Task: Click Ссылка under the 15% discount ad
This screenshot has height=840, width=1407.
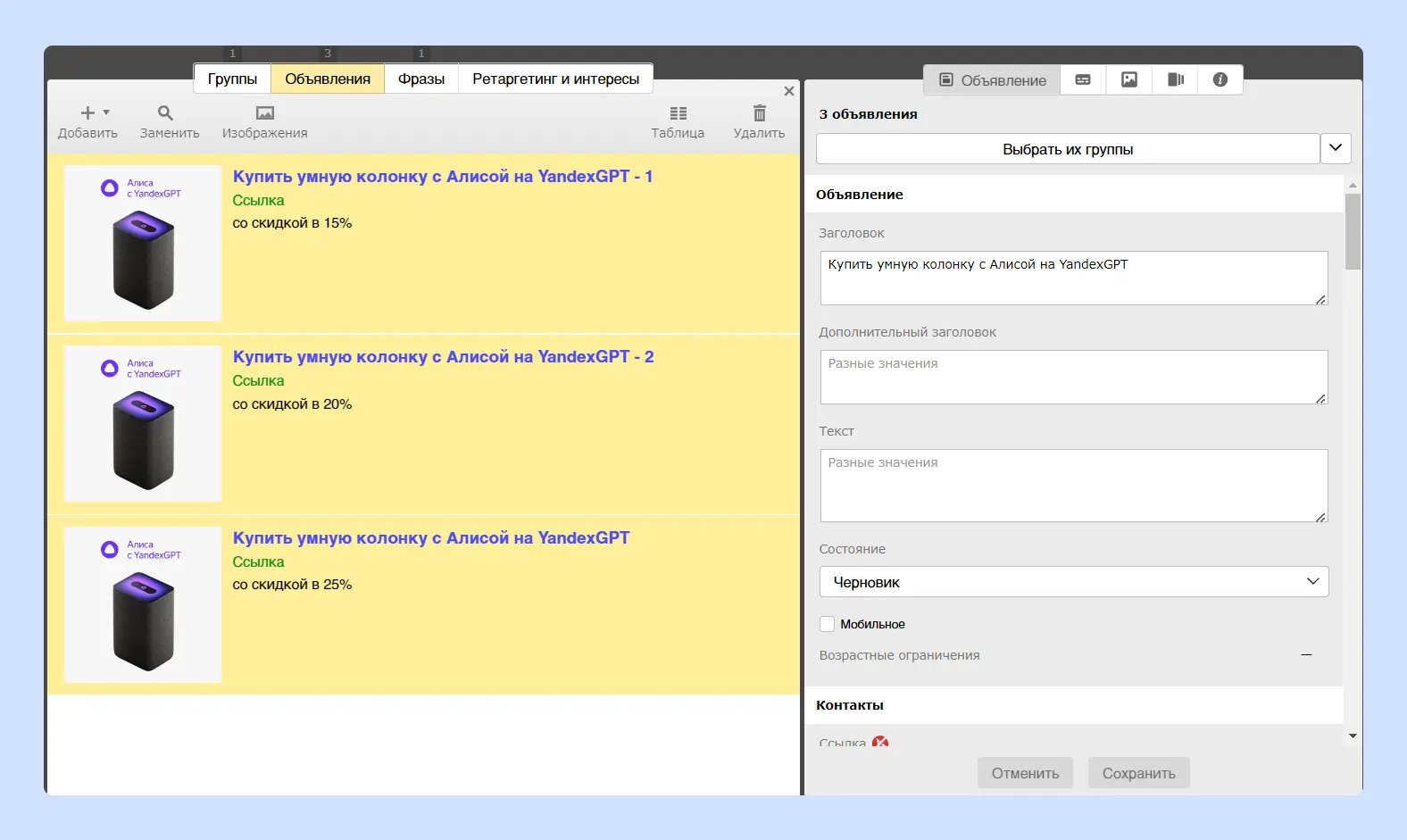Action: click(258, 200)
